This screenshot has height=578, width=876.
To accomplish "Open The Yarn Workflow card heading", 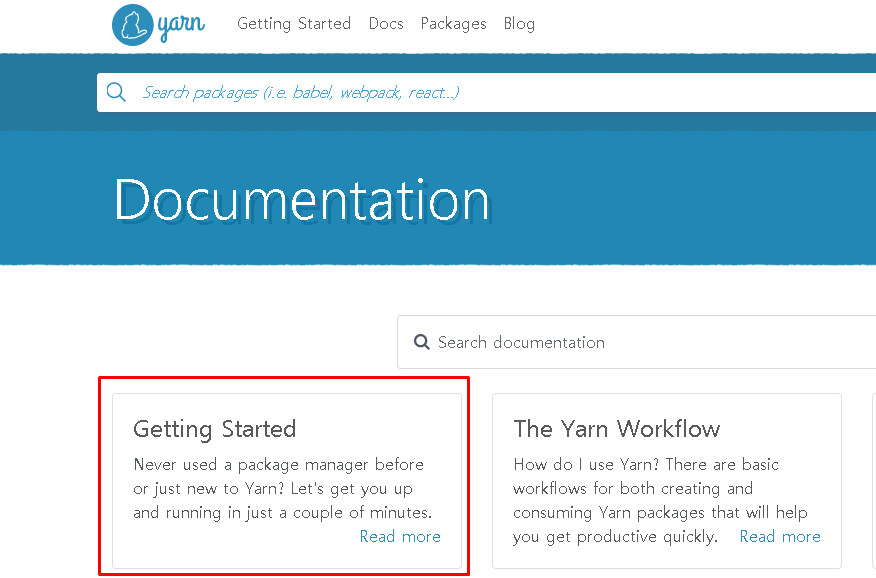I will pyautogui.click(x=617, y=429).
